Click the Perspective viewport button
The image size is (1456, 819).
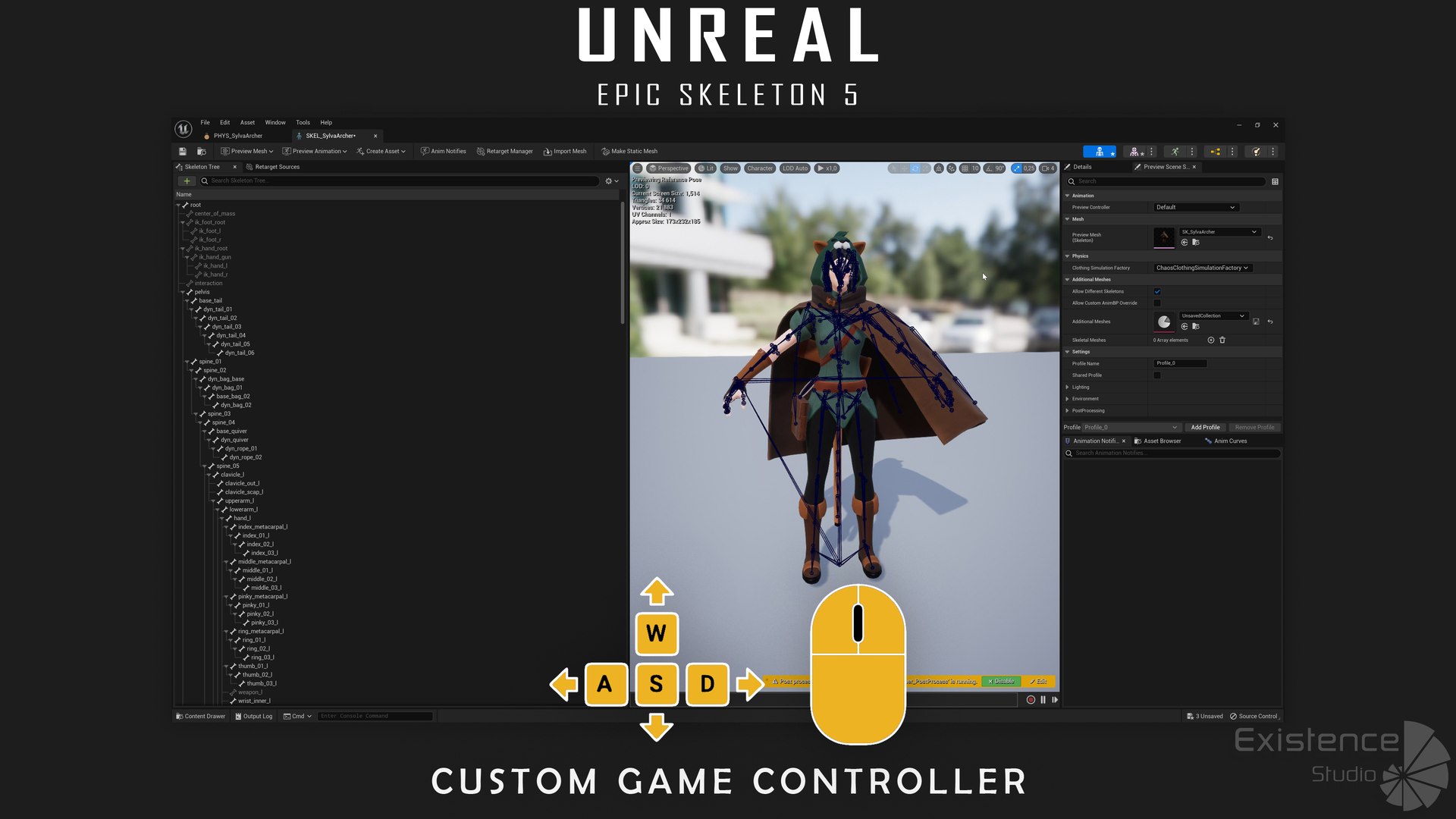(x=668, y=168)
